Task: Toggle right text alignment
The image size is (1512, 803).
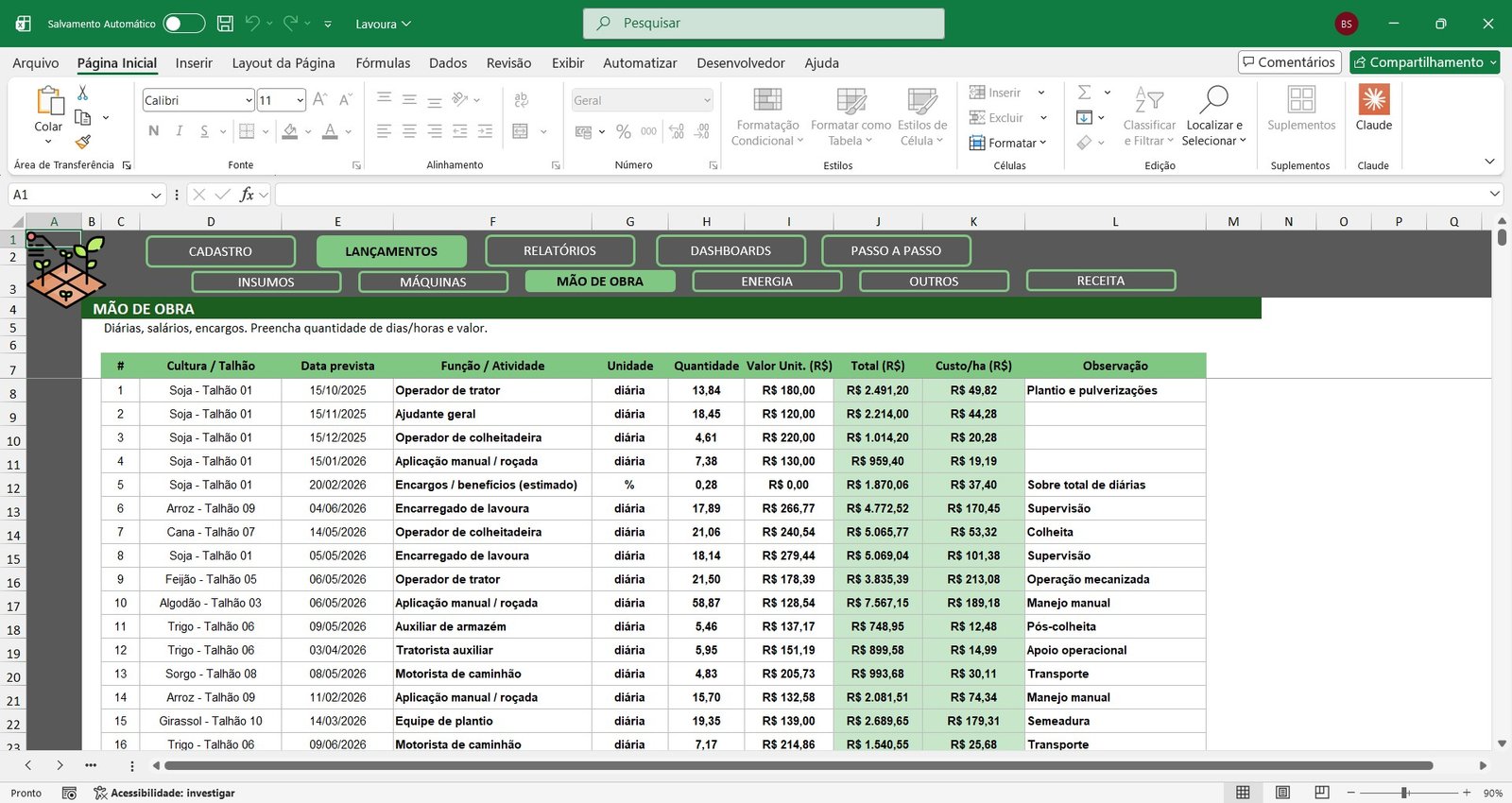Action: coord(435,131)
